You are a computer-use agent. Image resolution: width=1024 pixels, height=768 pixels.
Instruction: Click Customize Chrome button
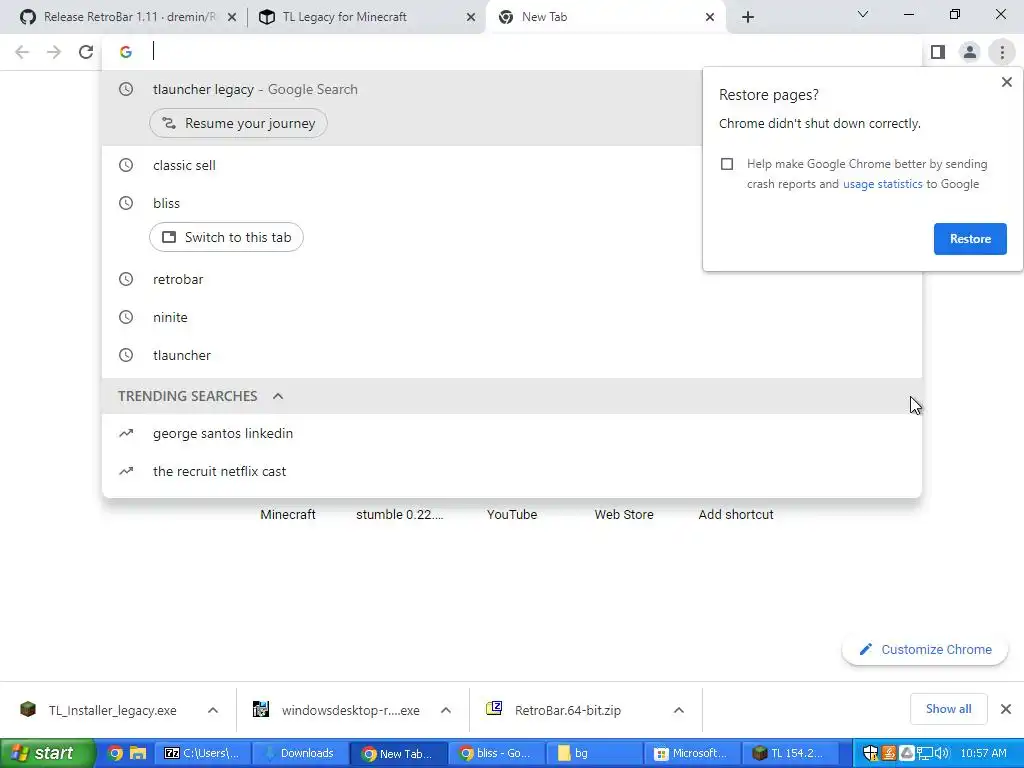click(x=925, y=650)
